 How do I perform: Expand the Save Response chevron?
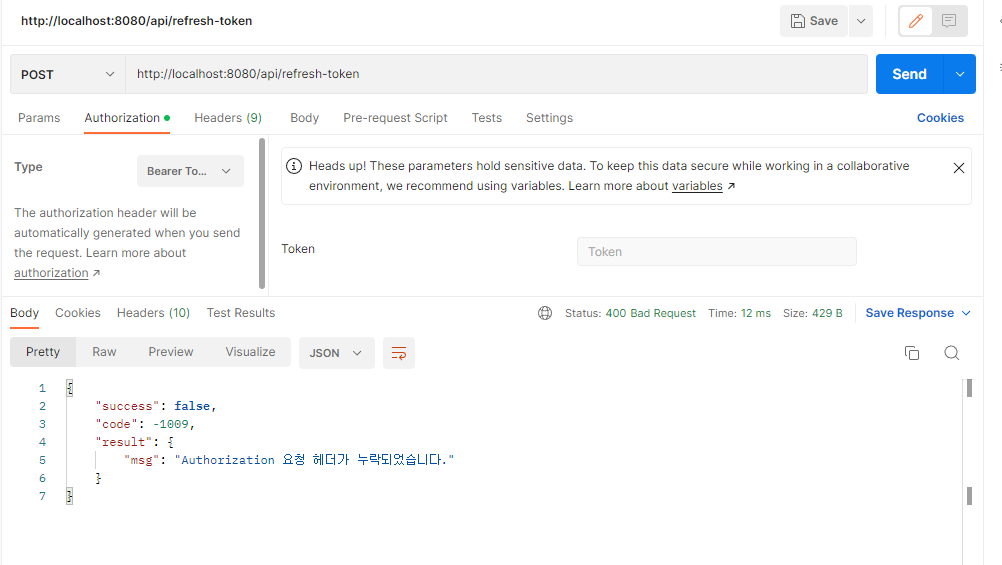966,313
